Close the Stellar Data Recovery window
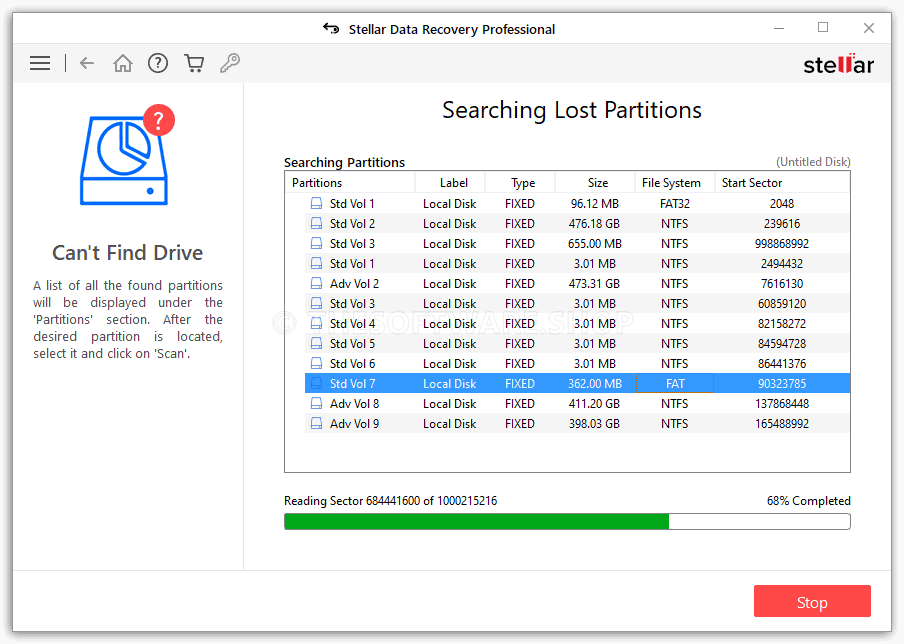The height and width of the screenshot is (644, 904). point(869,28)
